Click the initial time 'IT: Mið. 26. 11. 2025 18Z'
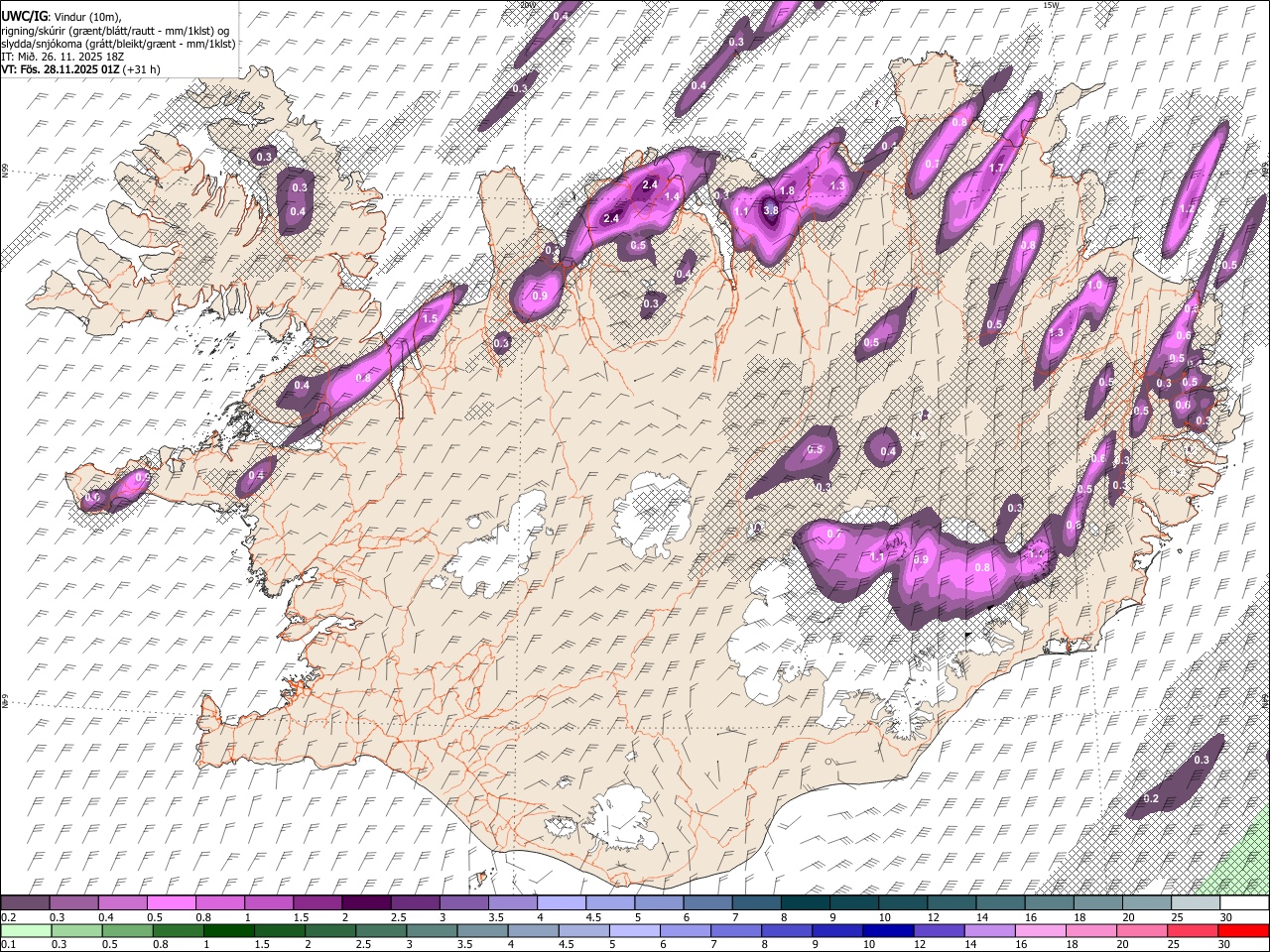Screen dimensions: 1270x952 63,57
